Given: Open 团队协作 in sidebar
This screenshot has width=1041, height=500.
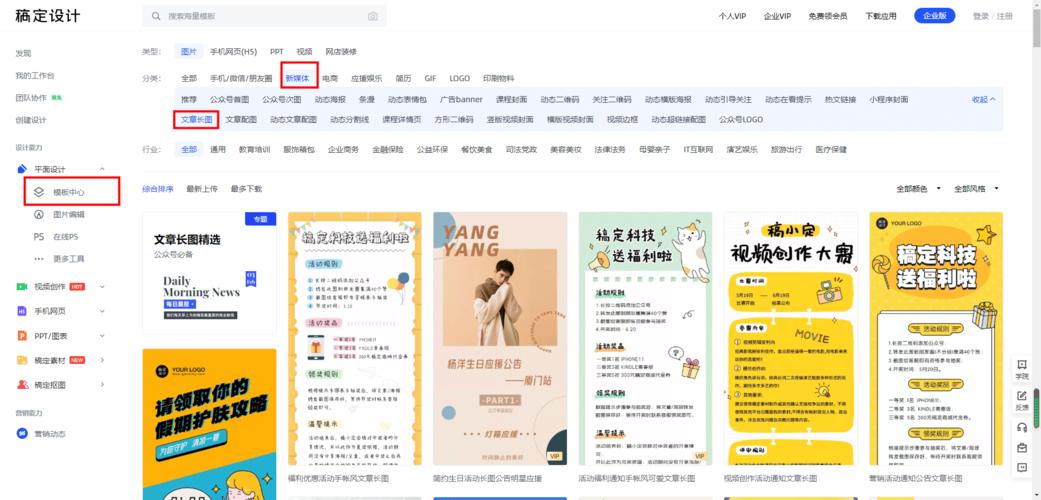Looking at the screenshot, I should point(31,98).
